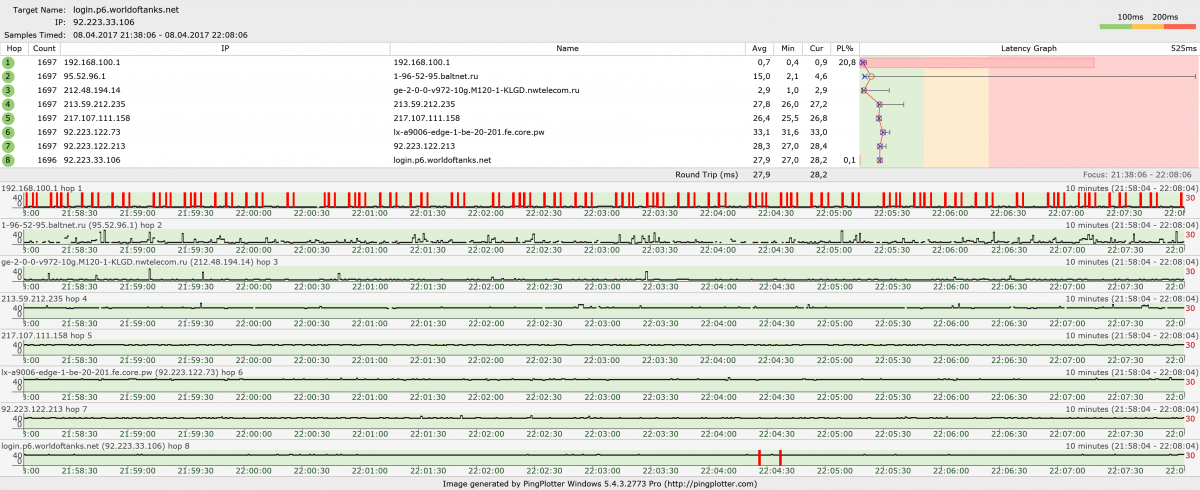Click the green 100ms legend bar
This screenshot has height=490, width=1200.
pos(1115,26)
